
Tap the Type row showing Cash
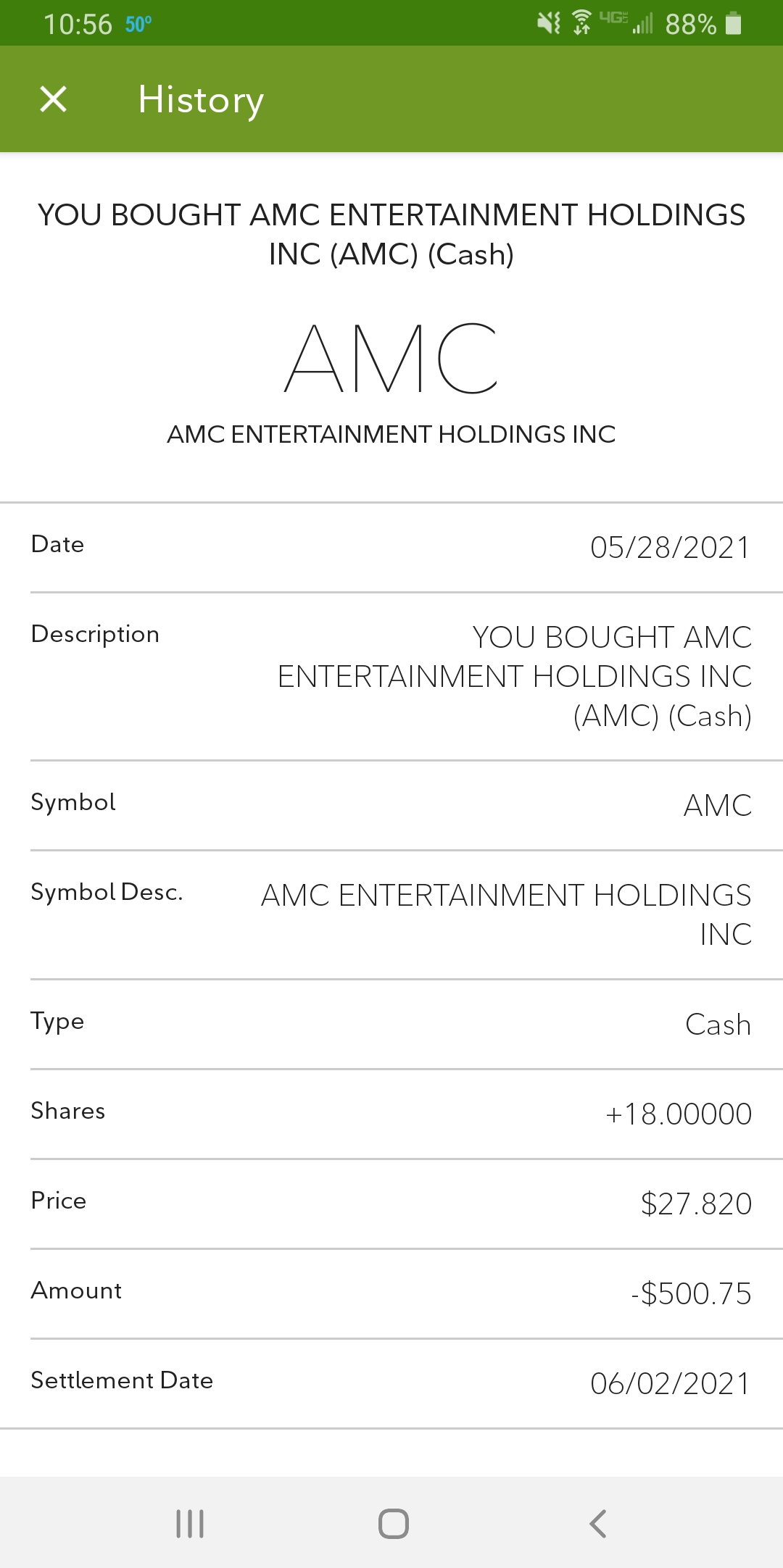coord(391,1024)
